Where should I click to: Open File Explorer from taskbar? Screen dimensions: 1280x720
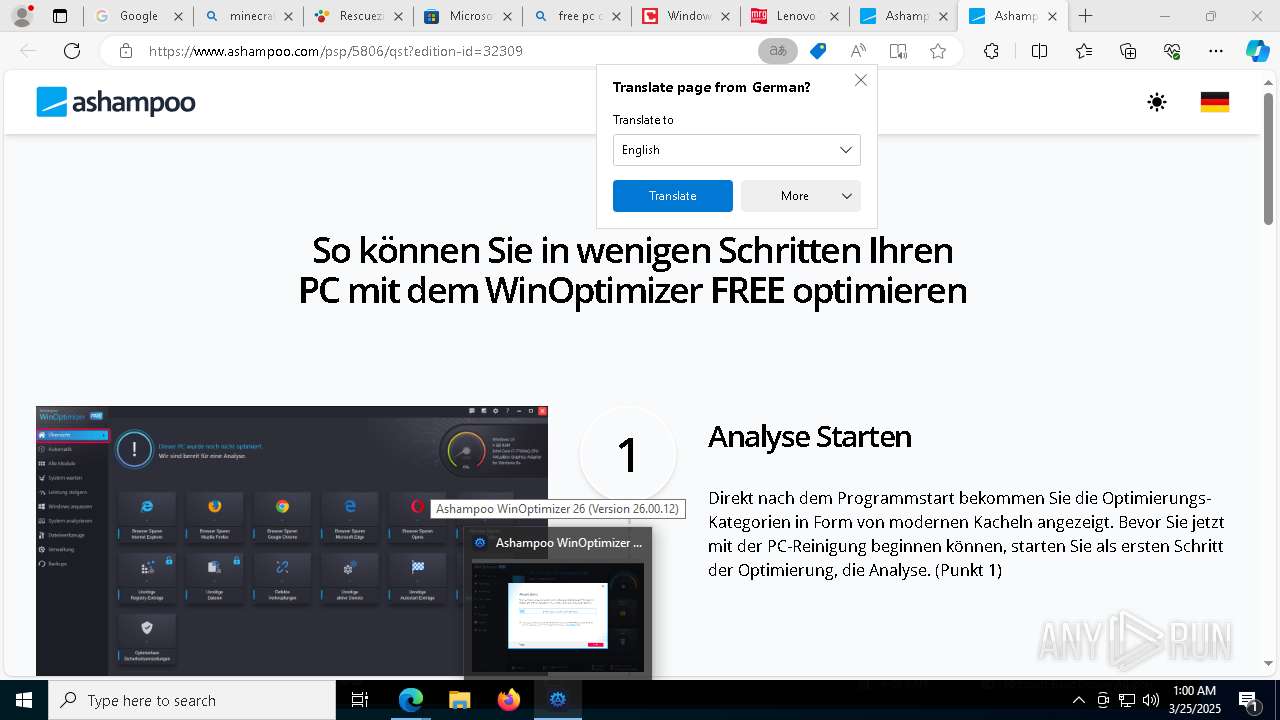click(459, 700)
